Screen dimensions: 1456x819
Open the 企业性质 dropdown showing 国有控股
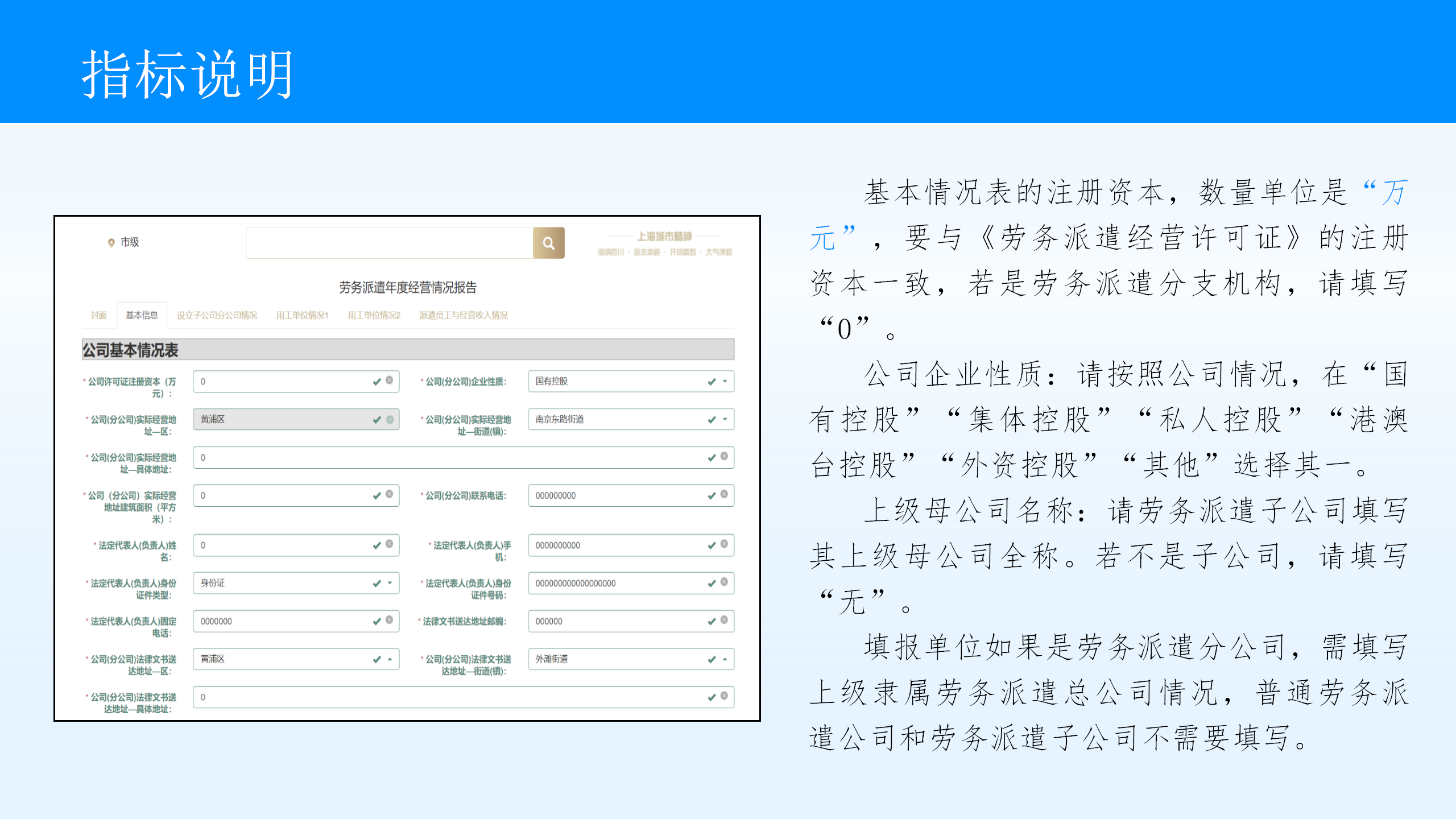click(x=725, y=381)
